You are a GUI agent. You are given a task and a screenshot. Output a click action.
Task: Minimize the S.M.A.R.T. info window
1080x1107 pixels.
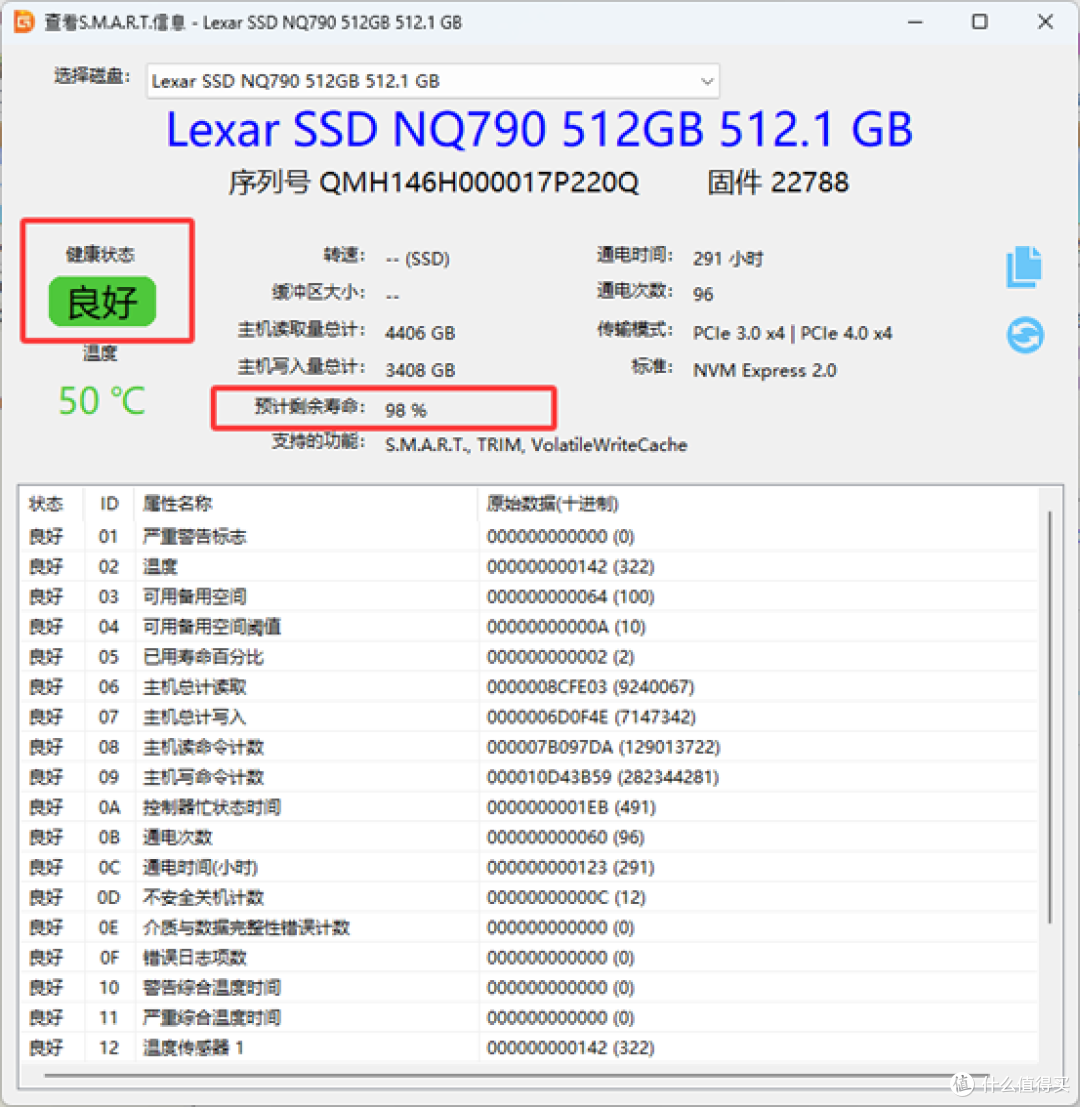(x=916, y=22)
